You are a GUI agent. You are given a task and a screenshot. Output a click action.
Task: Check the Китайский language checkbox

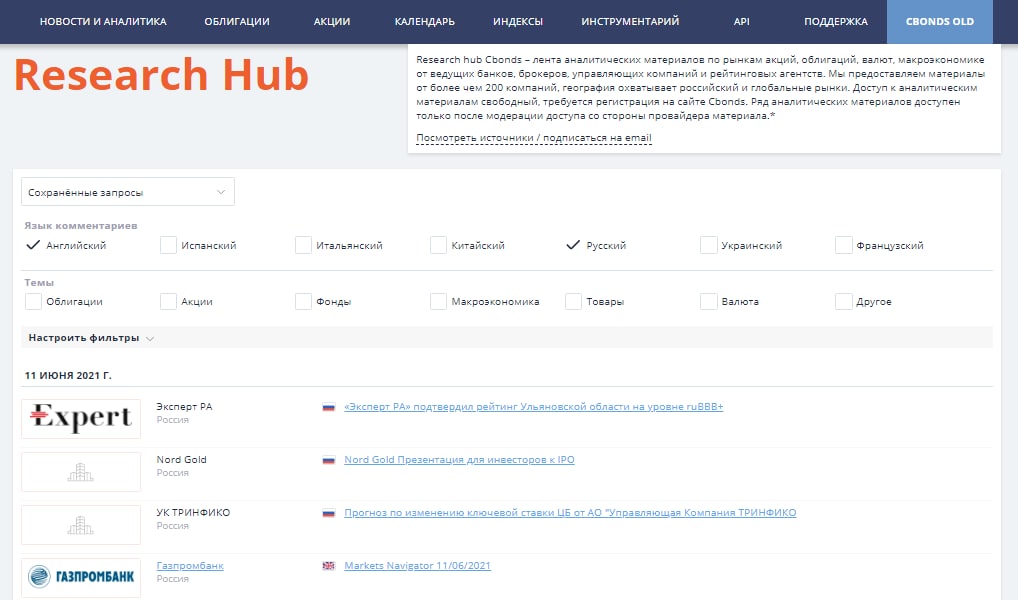(438, 245)
